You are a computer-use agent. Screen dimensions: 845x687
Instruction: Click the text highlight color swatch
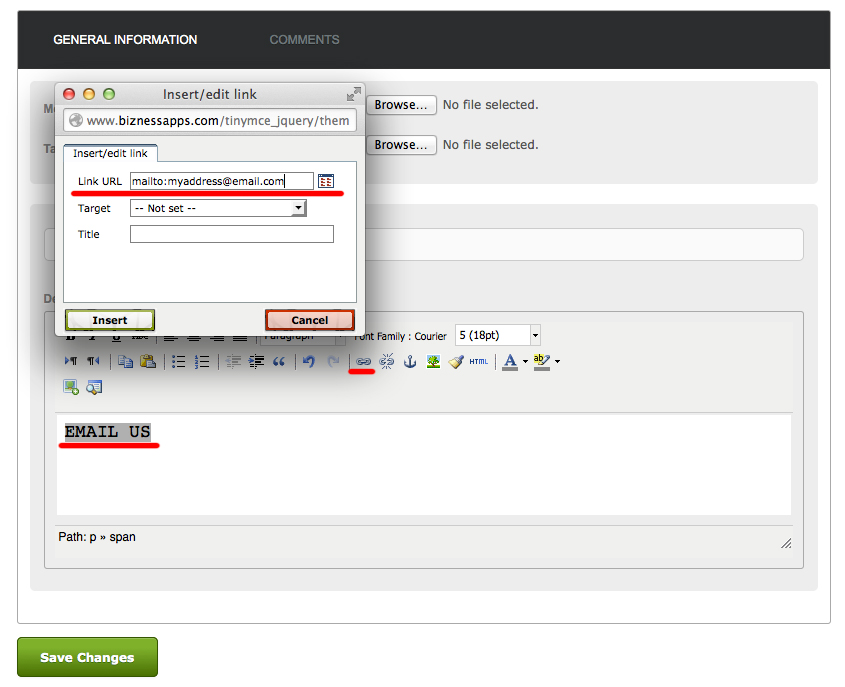click(x=541, y=361)
